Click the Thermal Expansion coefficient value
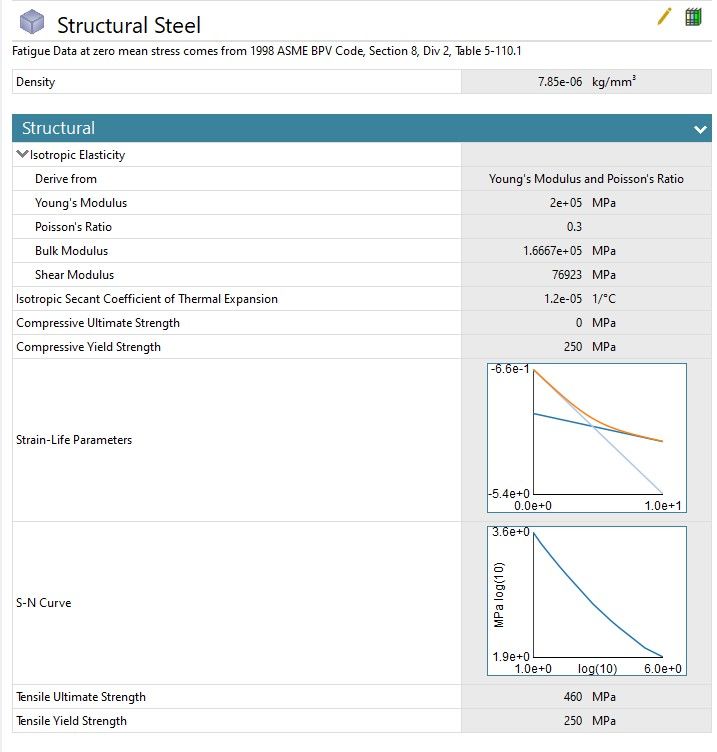This screenshot has width=717, height=752. coord(565,299)
